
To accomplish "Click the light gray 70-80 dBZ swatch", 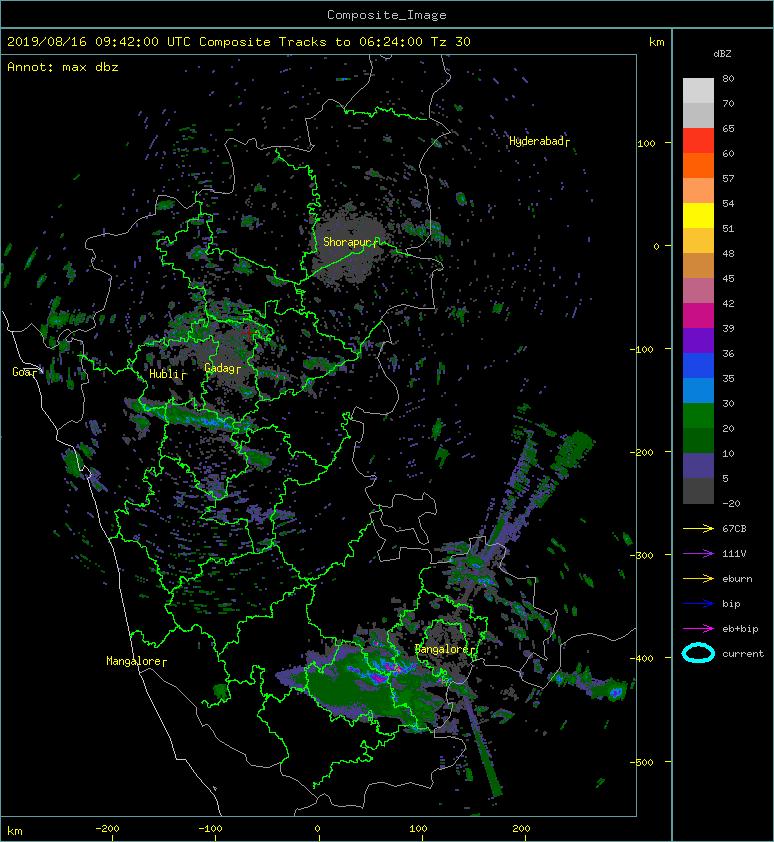I will tap(698, 91).
